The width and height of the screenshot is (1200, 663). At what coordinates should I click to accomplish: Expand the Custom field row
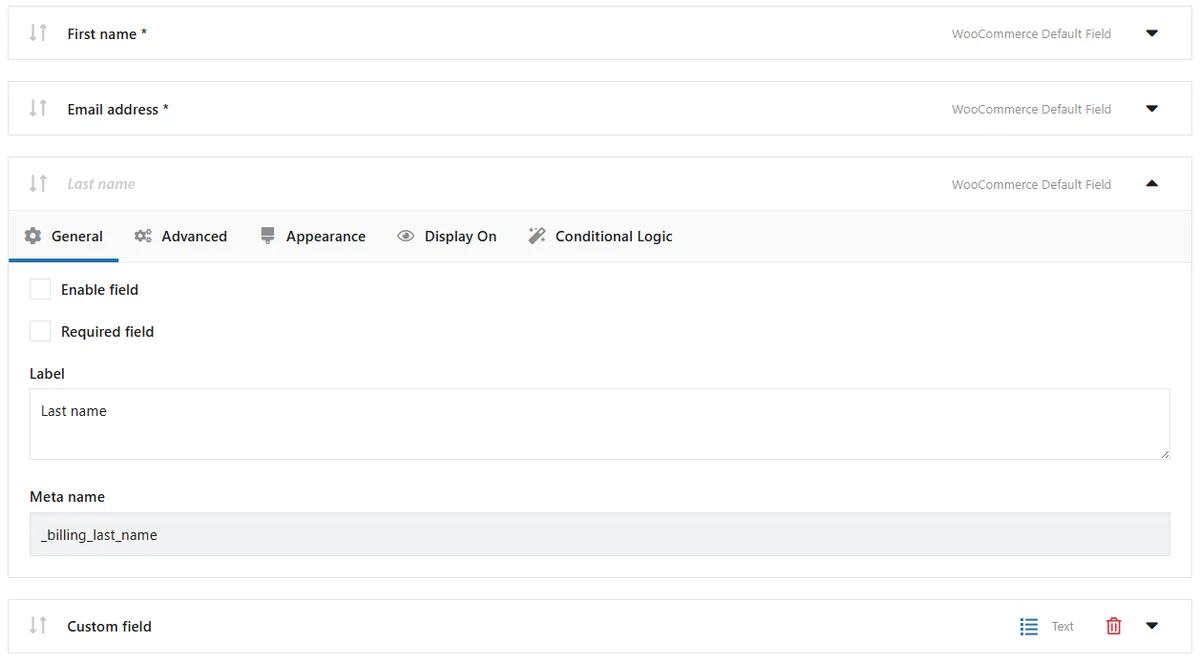click(1152, 626)
